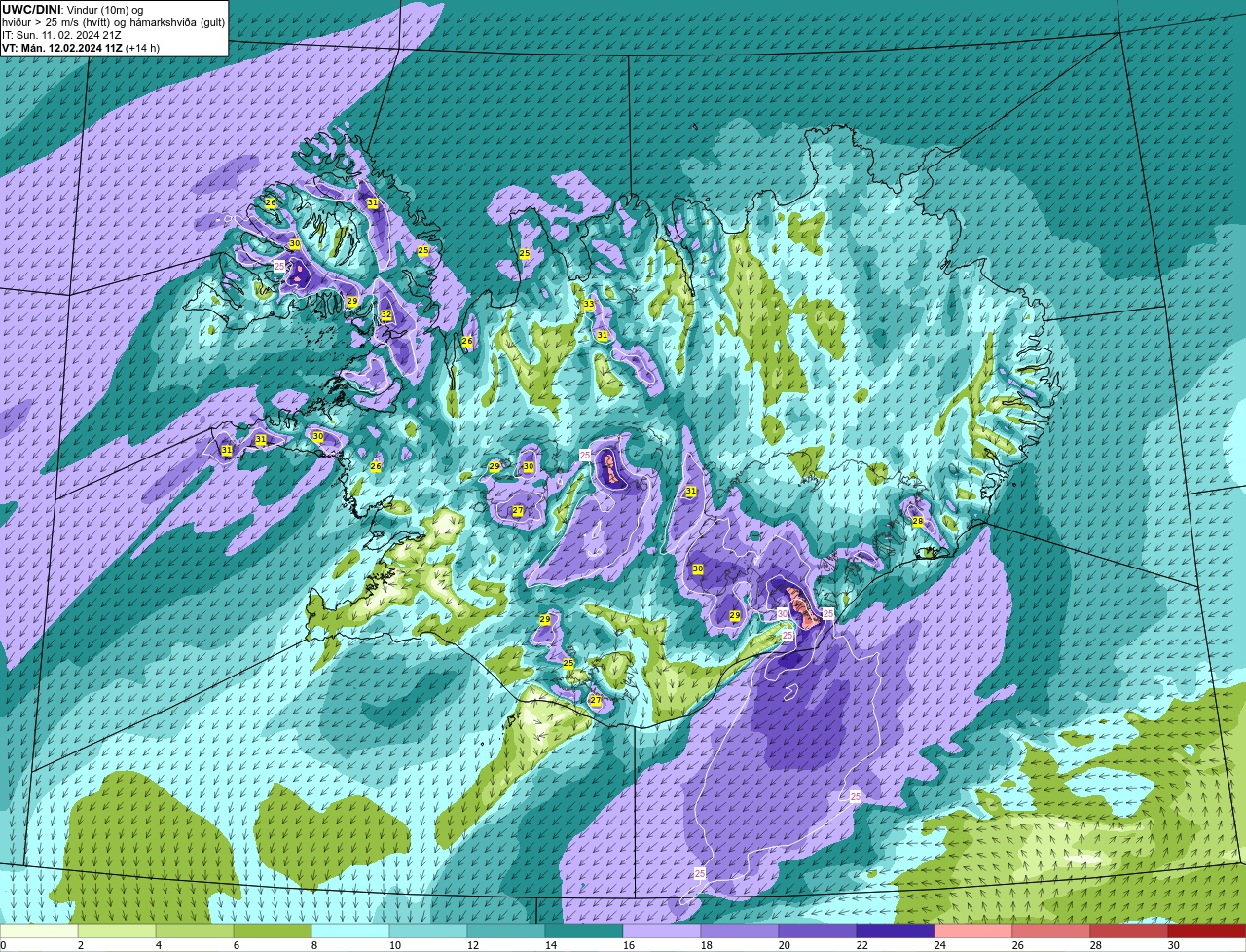Viewport: 1246px width, 952px height.
Task: Pick the 12–14 m/s teal legend swatch
Action: tap(506, 931)
